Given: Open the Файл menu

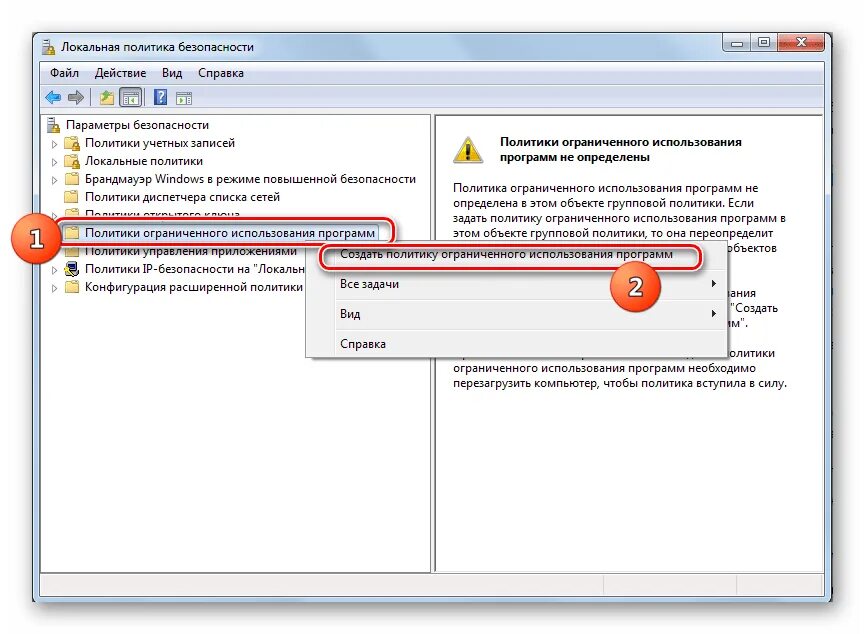Looking at the screenshot, I should [65, 73].
